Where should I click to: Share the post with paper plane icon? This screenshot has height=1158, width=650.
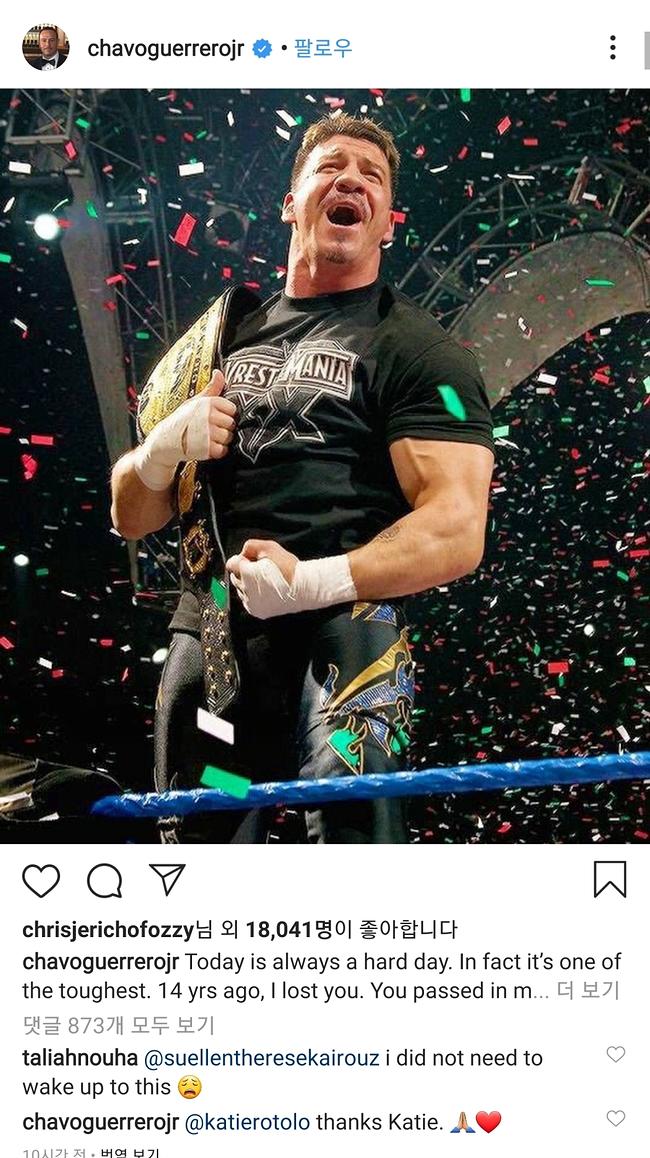167,879
